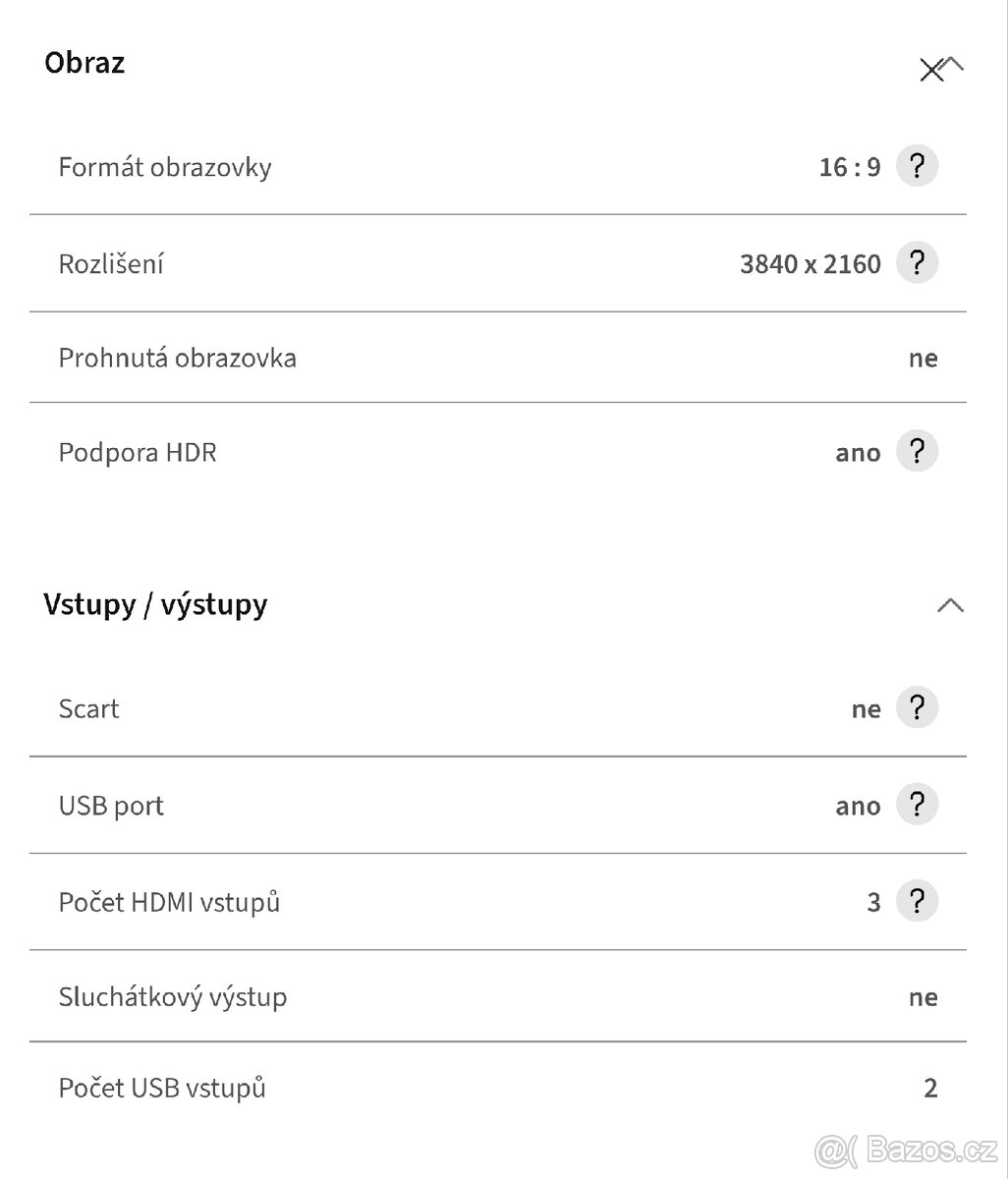Collapse the Vstupy / výstupy section
This screenshot has width=1008, height=1179.
pos(950,605)
